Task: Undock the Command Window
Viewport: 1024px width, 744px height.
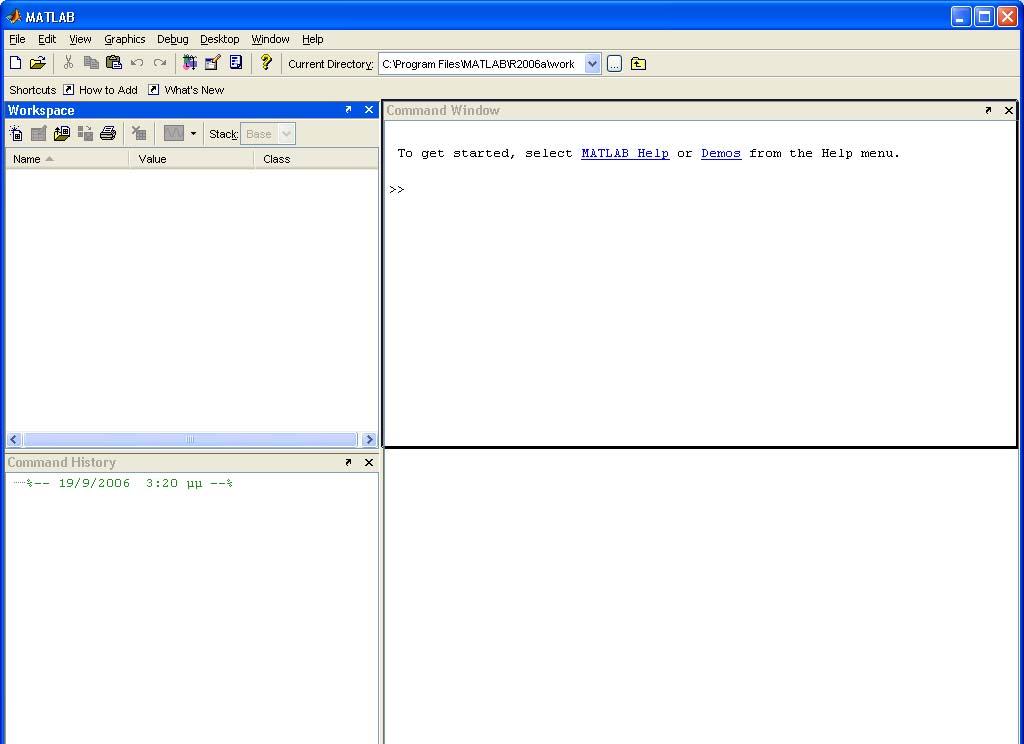Action: click(988, 110)
